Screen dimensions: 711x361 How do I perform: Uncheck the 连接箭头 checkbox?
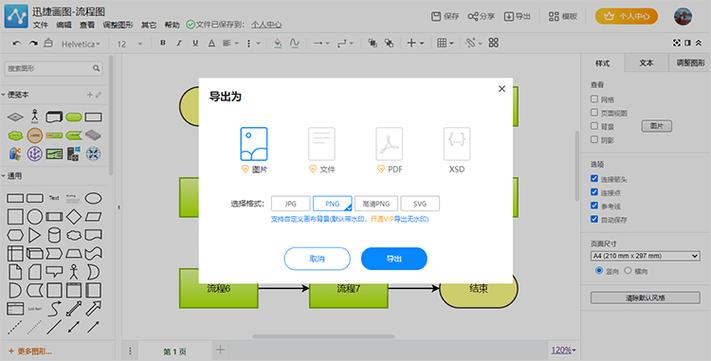(x=594, y=179)
